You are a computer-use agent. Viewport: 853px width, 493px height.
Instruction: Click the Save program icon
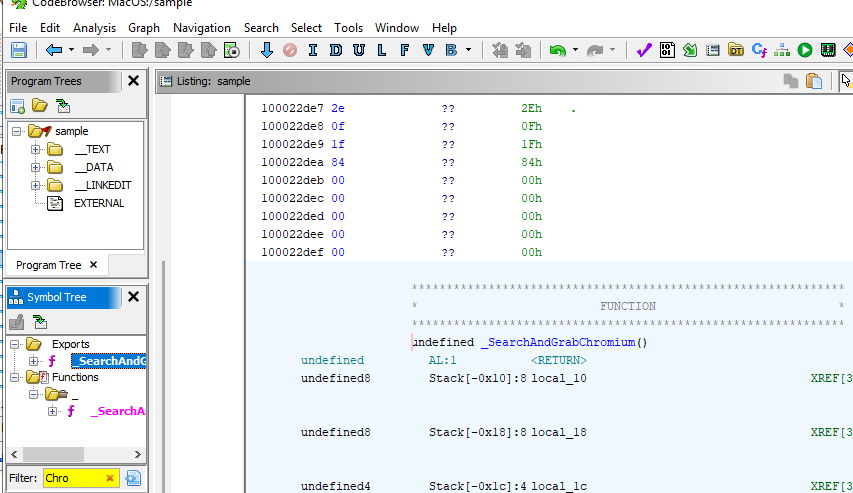pyautogui.click(x=18, y=50)
